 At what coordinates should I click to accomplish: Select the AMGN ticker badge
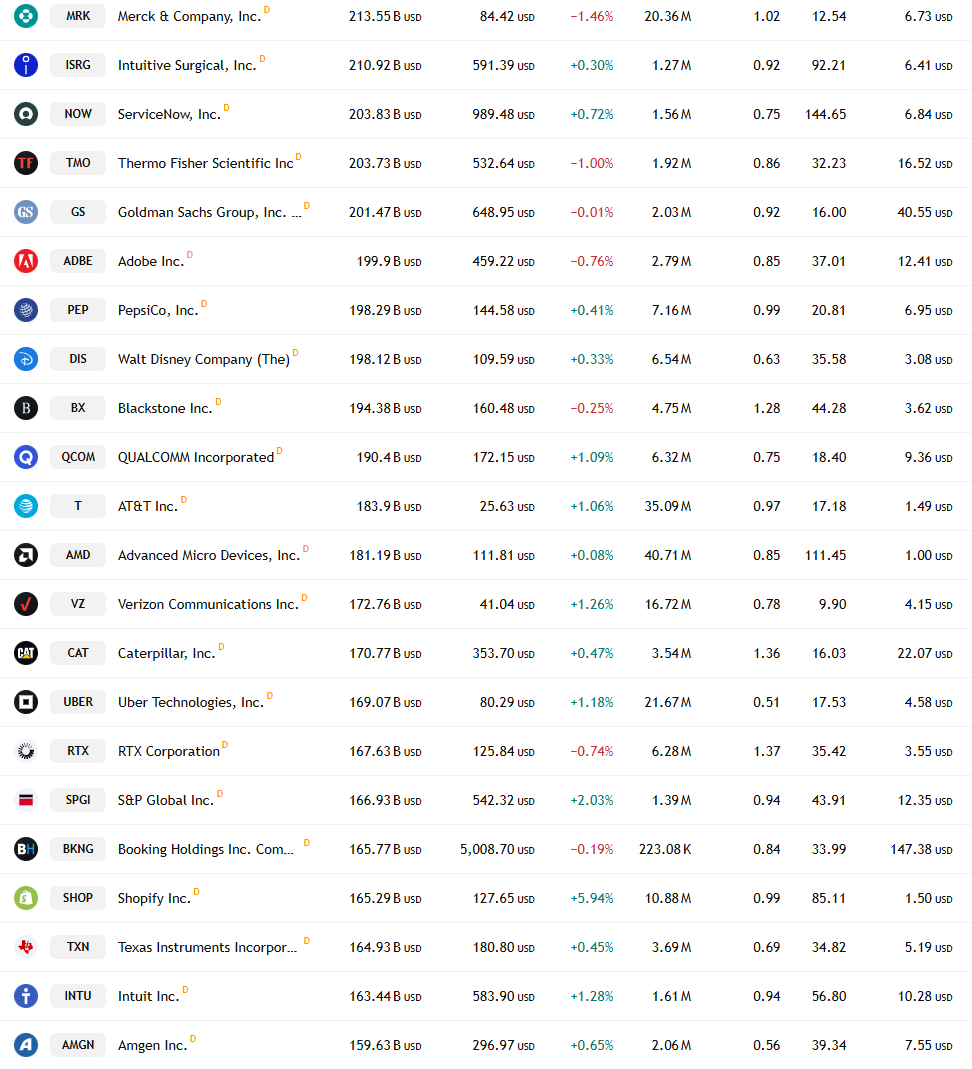pos(78,1045)
